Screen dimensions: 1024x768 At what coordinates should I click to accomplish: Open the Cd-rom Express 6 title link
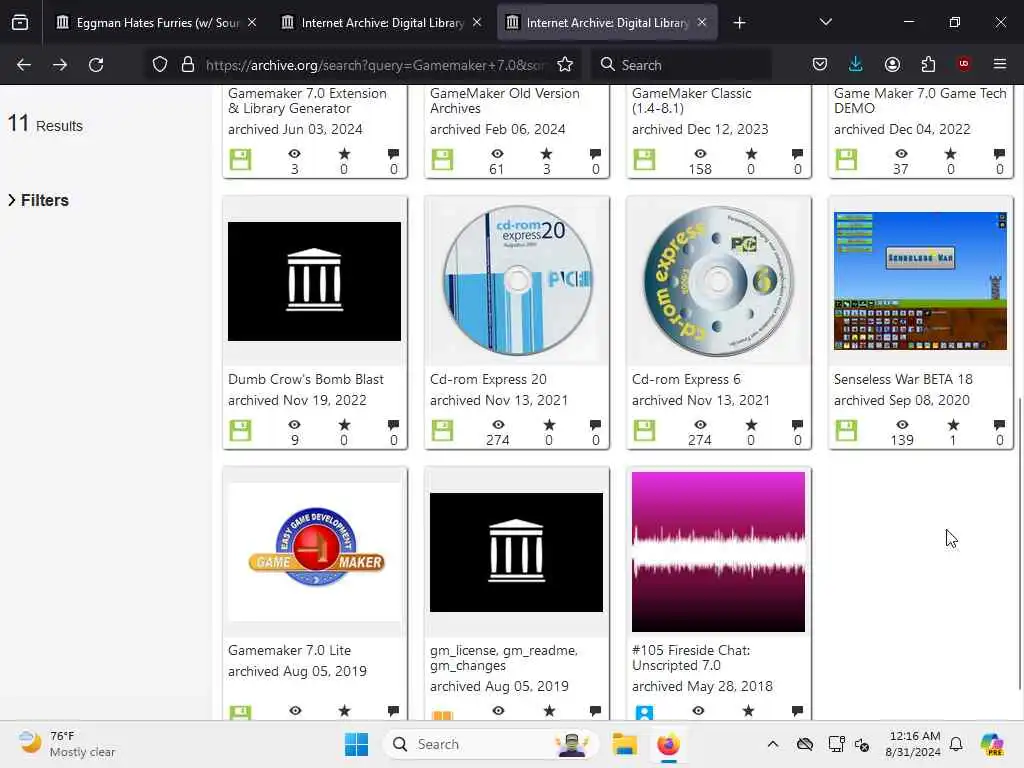click(x=686, y=379)
